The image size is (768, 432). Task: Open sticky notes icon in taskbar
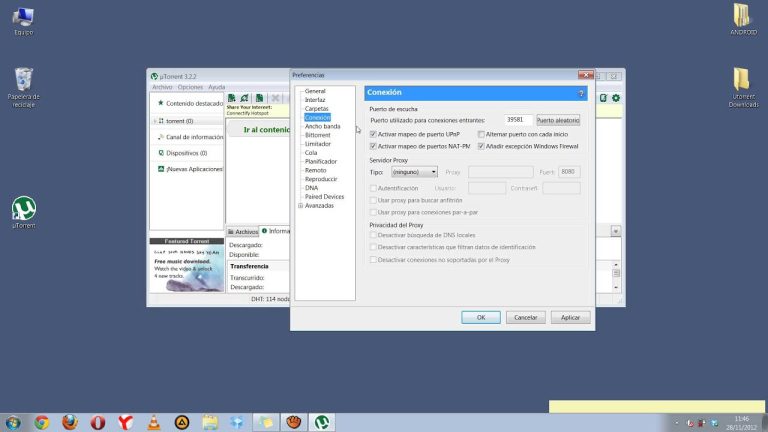265,422
